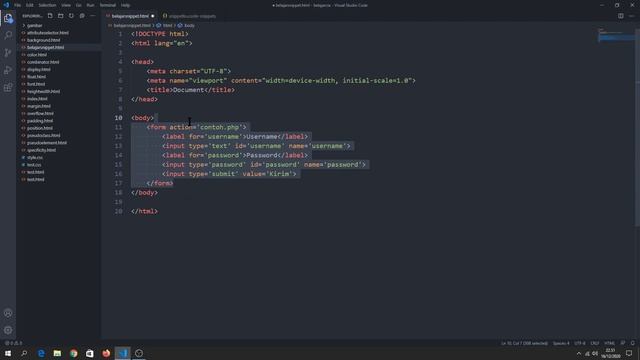Open index.html in Explorer
640x360 pixels.
37,99
